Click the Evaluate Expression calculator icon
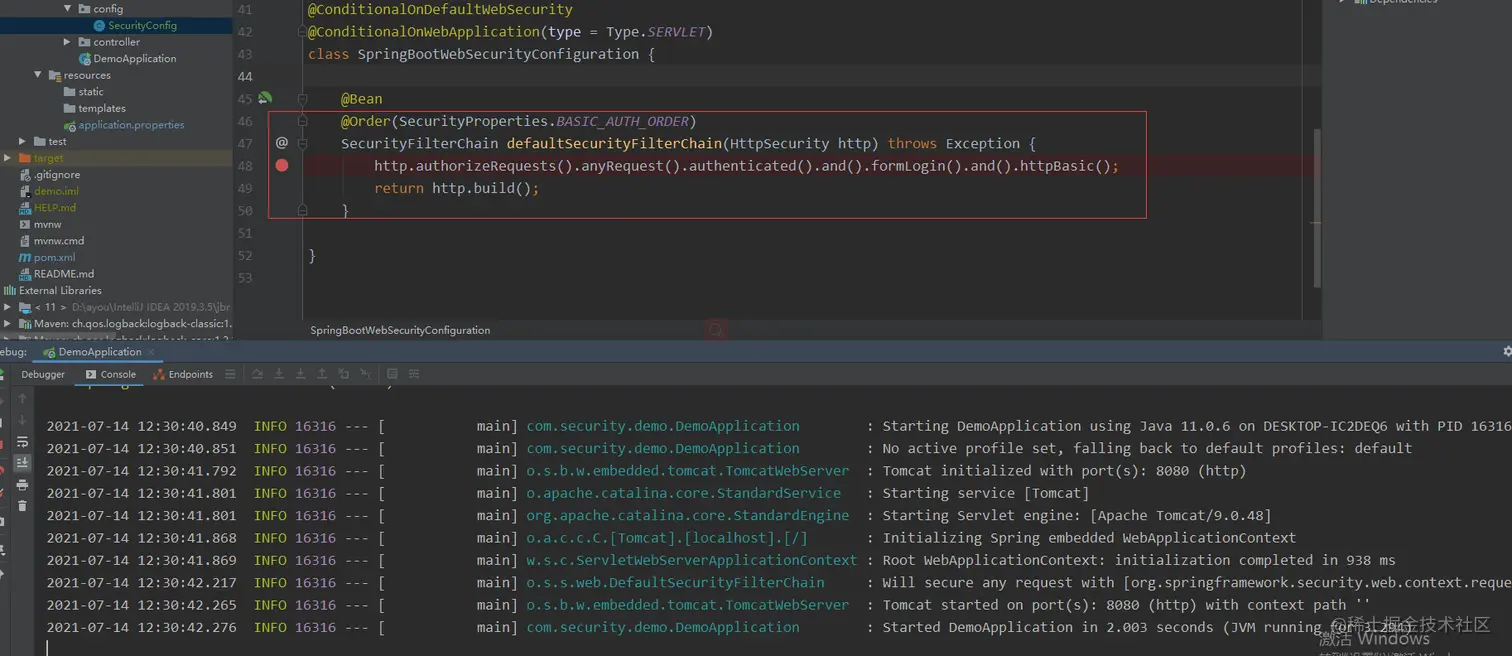This screenshot has width=1512, height=656. (x=392, y=374)
